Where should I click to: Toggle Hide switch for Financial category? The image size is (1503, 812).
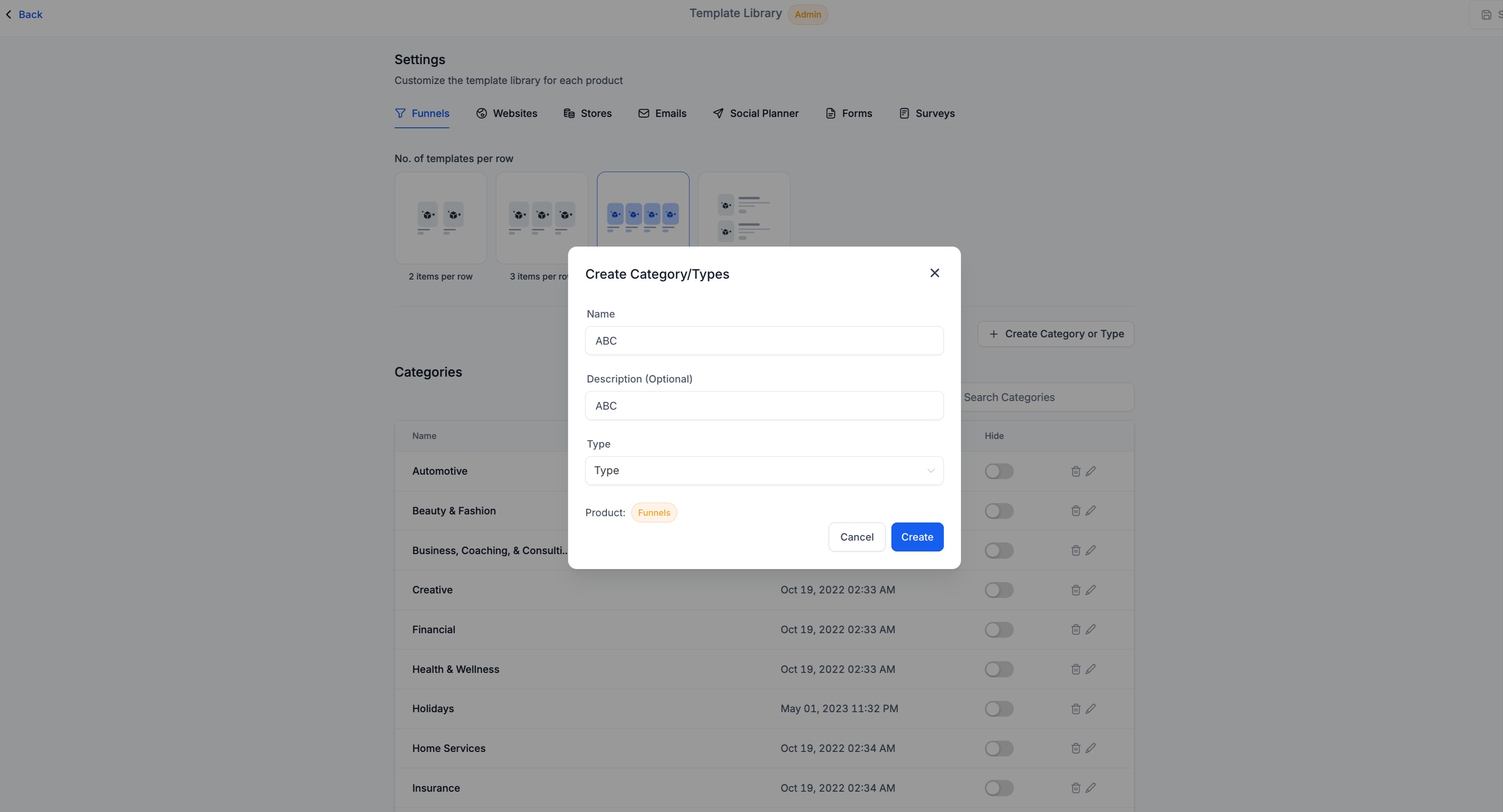[x=999, y=630]
